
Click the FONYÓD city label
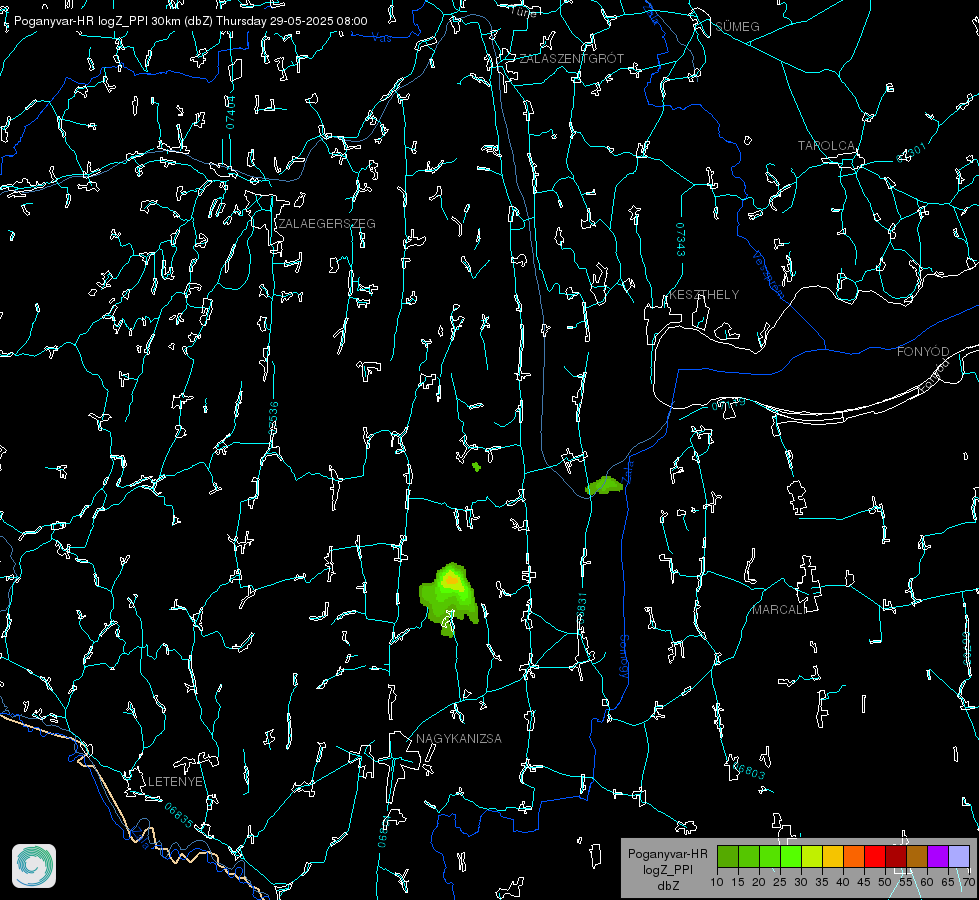[x=923, y=352]
